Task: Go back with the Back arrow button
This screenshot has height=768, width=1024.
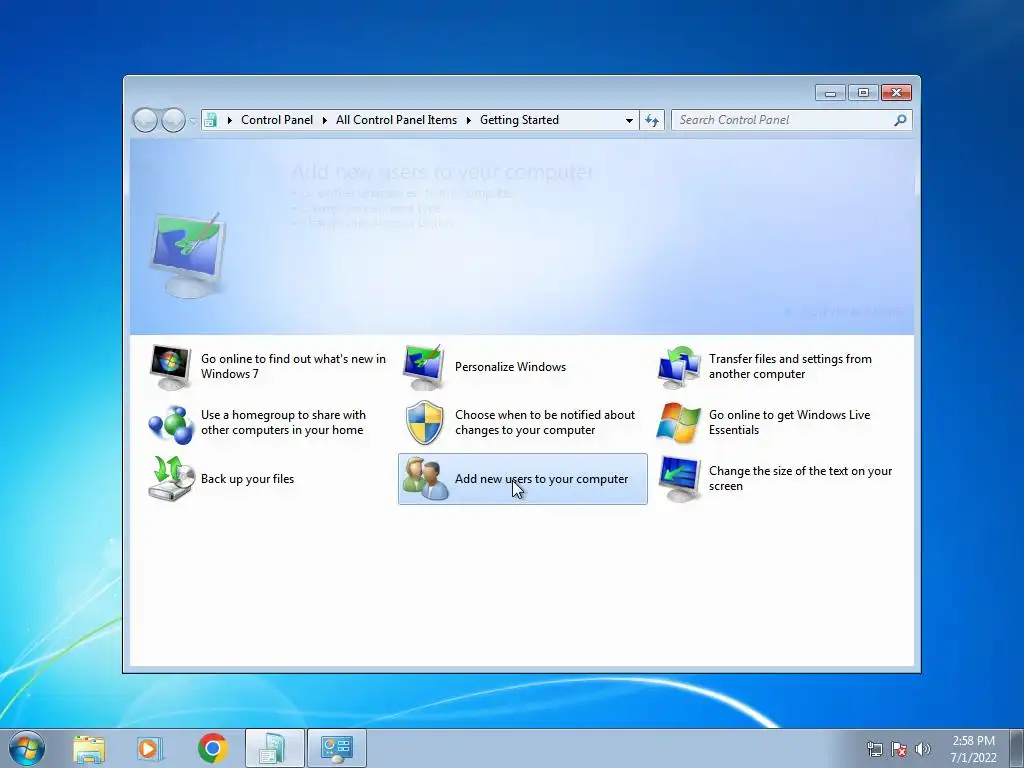Action: (x=144, y=120)
